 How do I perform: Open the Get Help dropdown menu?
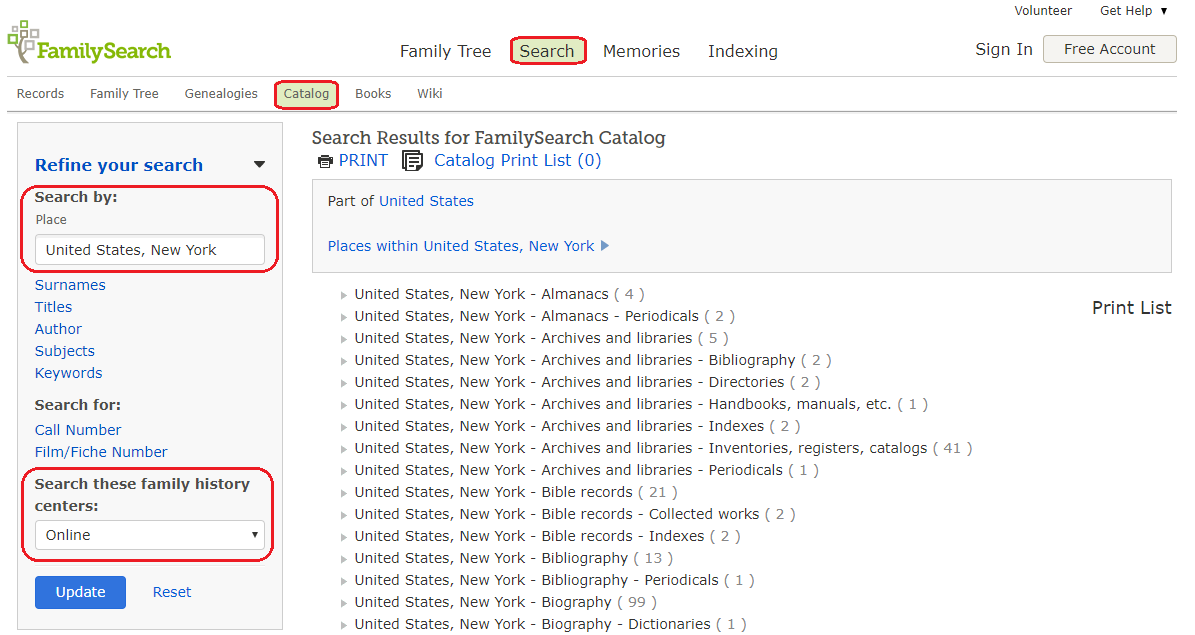click(1133, 11)
